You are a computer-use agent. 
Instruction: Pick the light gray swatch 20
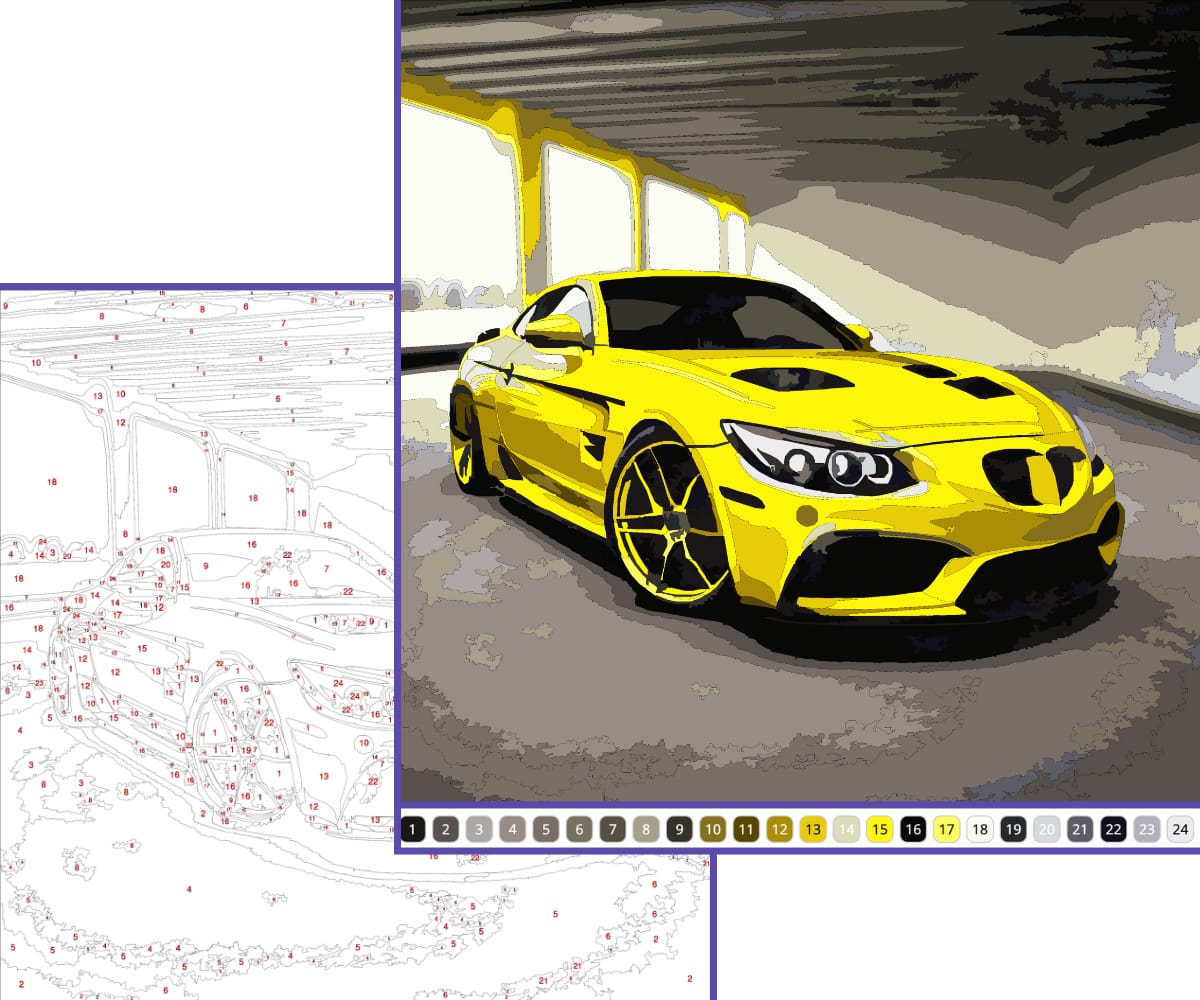point(1047,830)
